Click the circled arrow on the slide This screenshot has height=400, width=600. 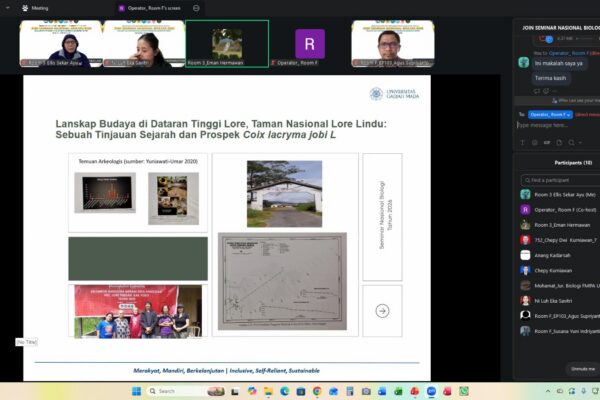[x=382, y=311]
